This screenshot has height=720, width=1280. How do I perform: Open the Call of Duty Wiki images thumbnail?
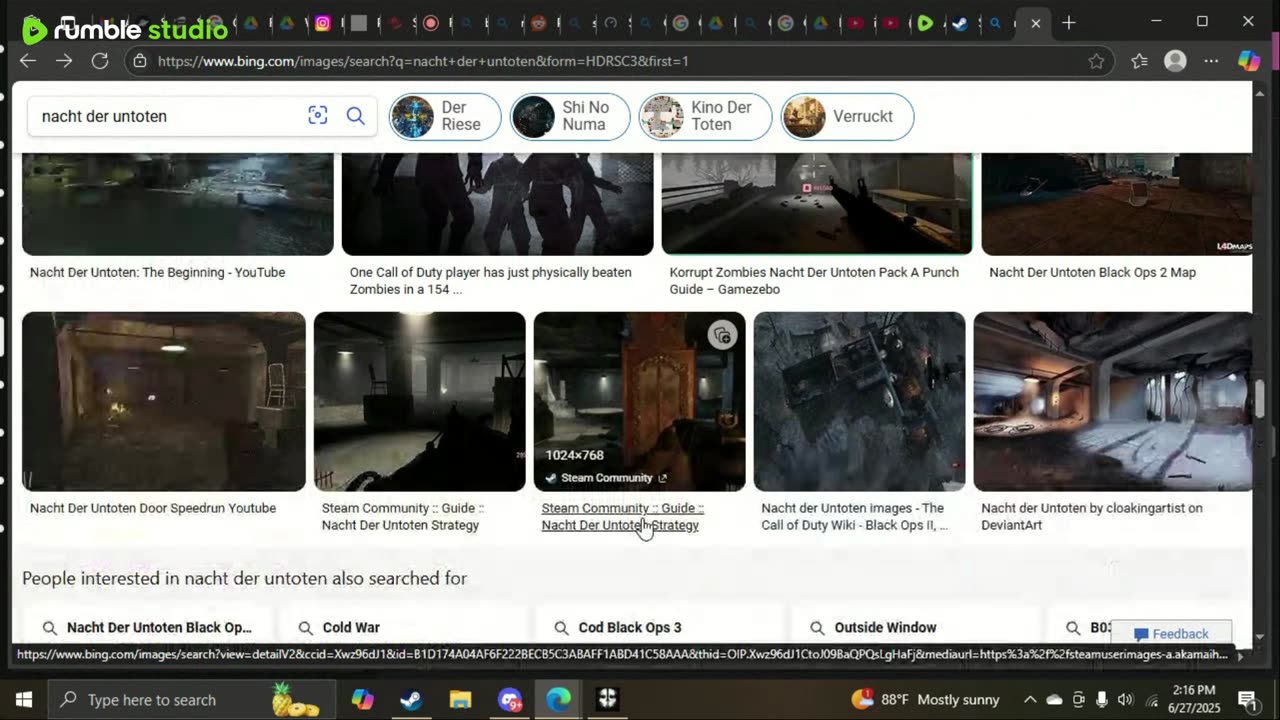[859, 401]
